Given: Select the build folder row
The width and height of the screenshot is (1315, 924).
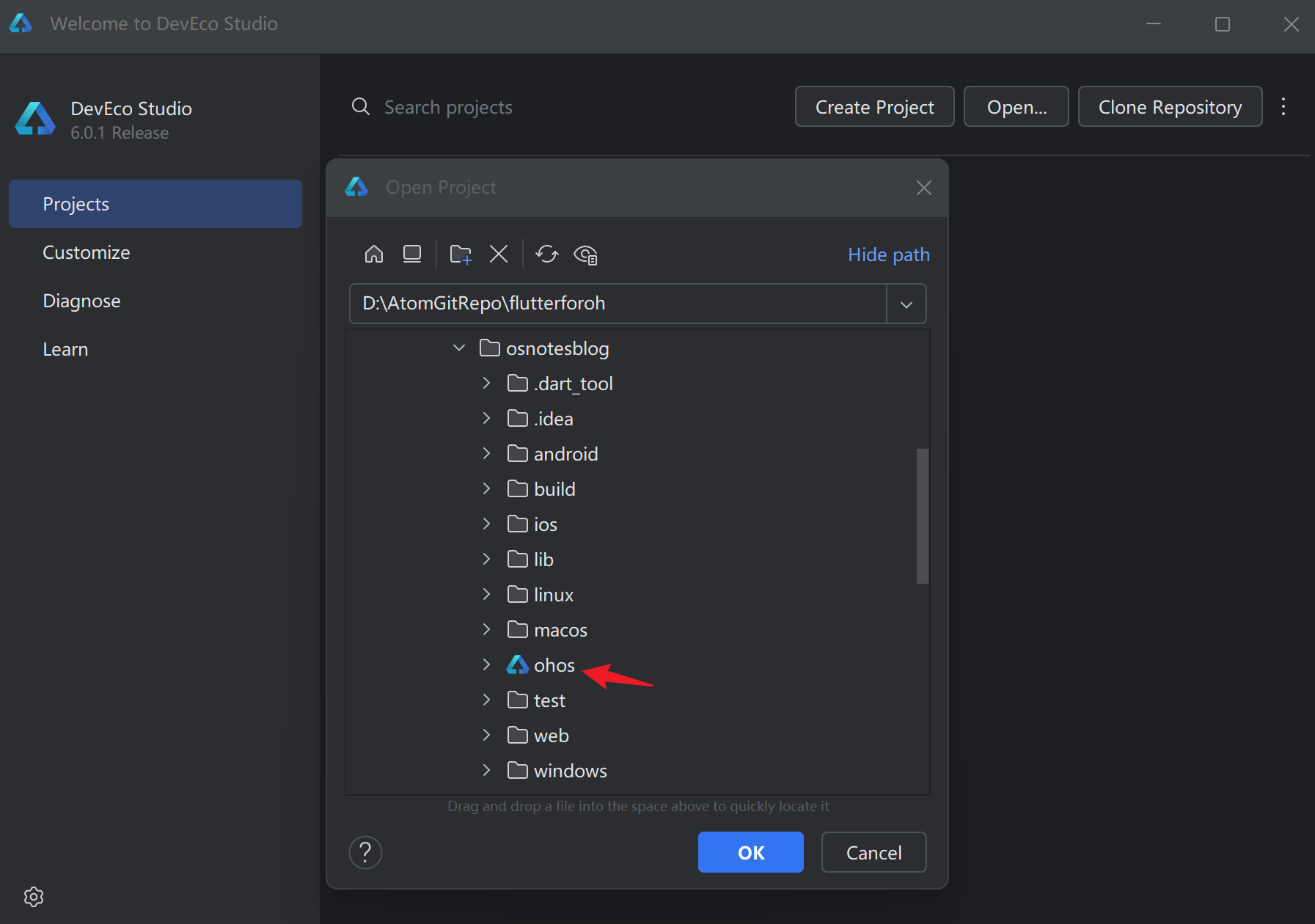Looking at the screenshot, I should 637,489.
